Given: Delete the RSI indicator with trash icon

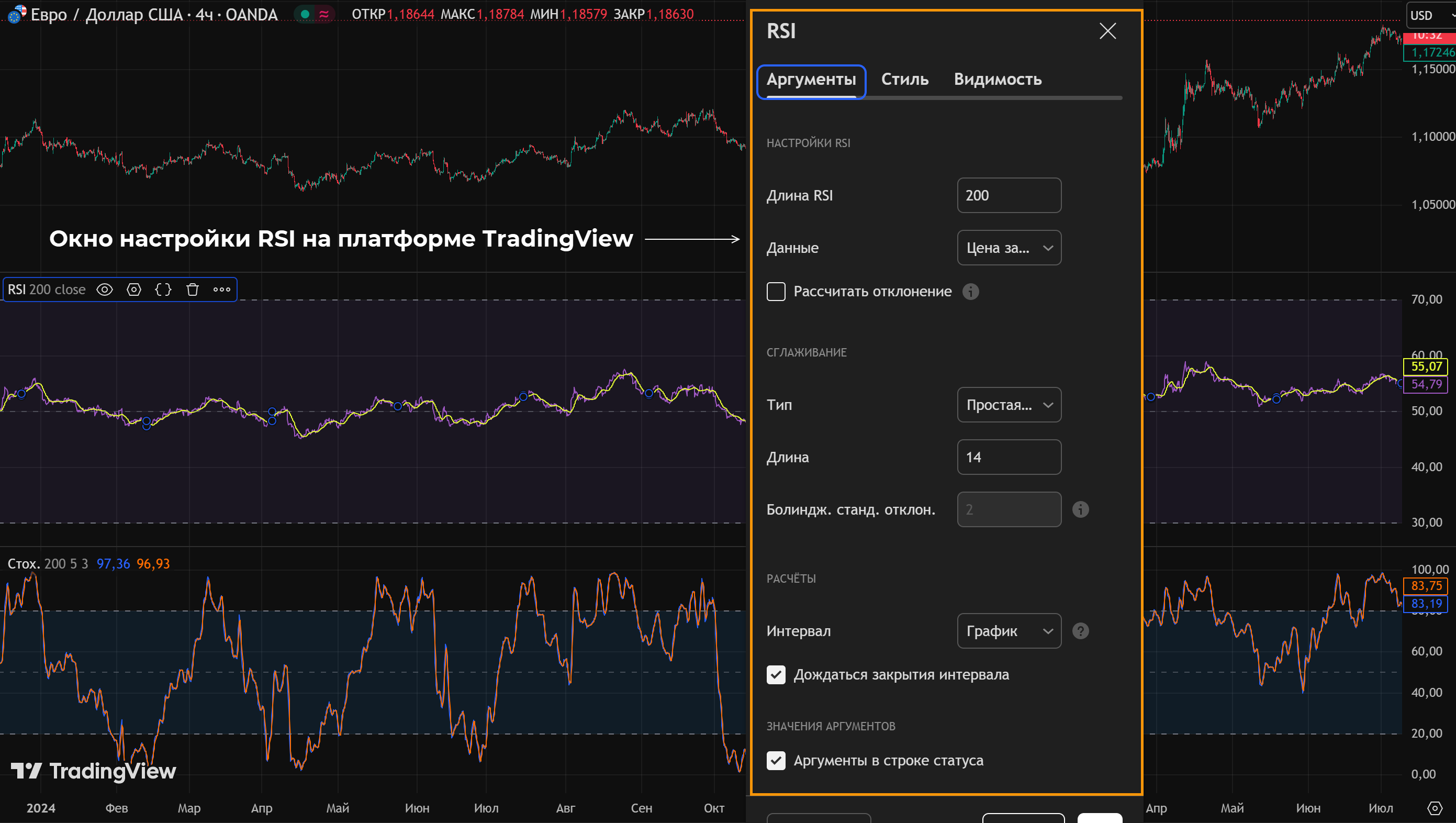Looking at the screenshot, I should tap(193, 290).
